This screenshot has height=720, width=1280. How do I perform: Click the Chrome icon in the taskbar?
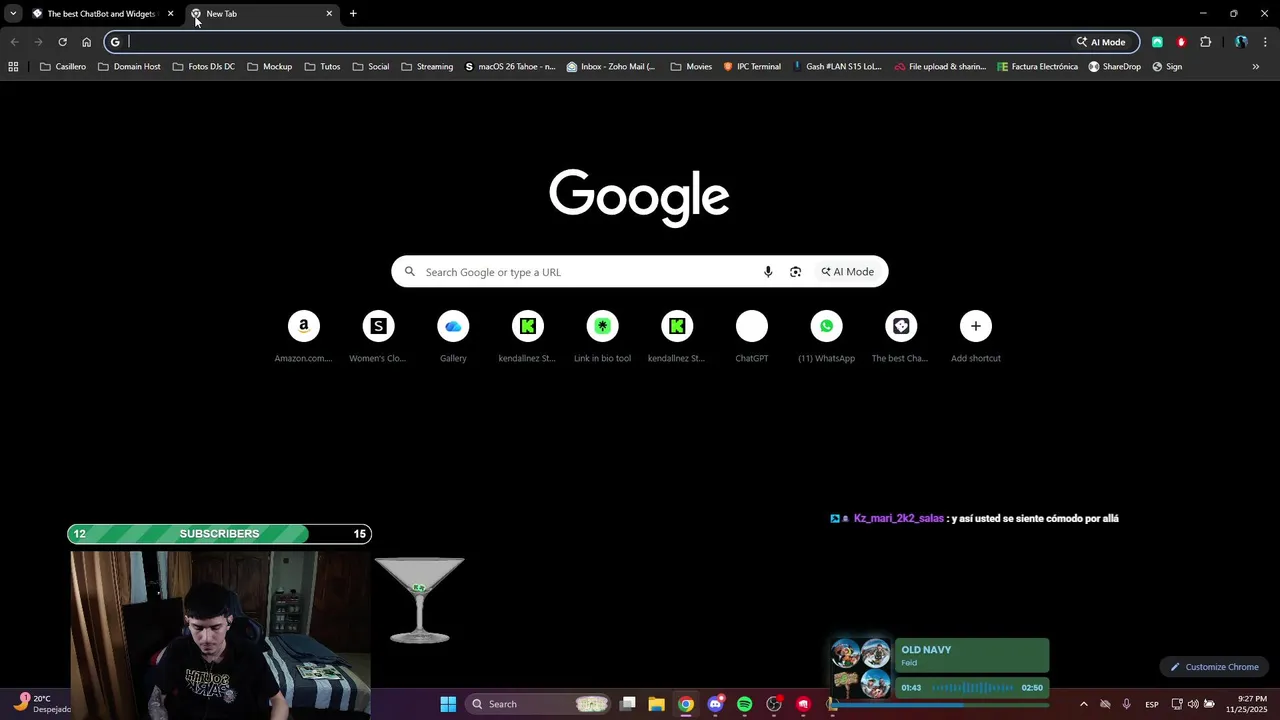point(685,704)
